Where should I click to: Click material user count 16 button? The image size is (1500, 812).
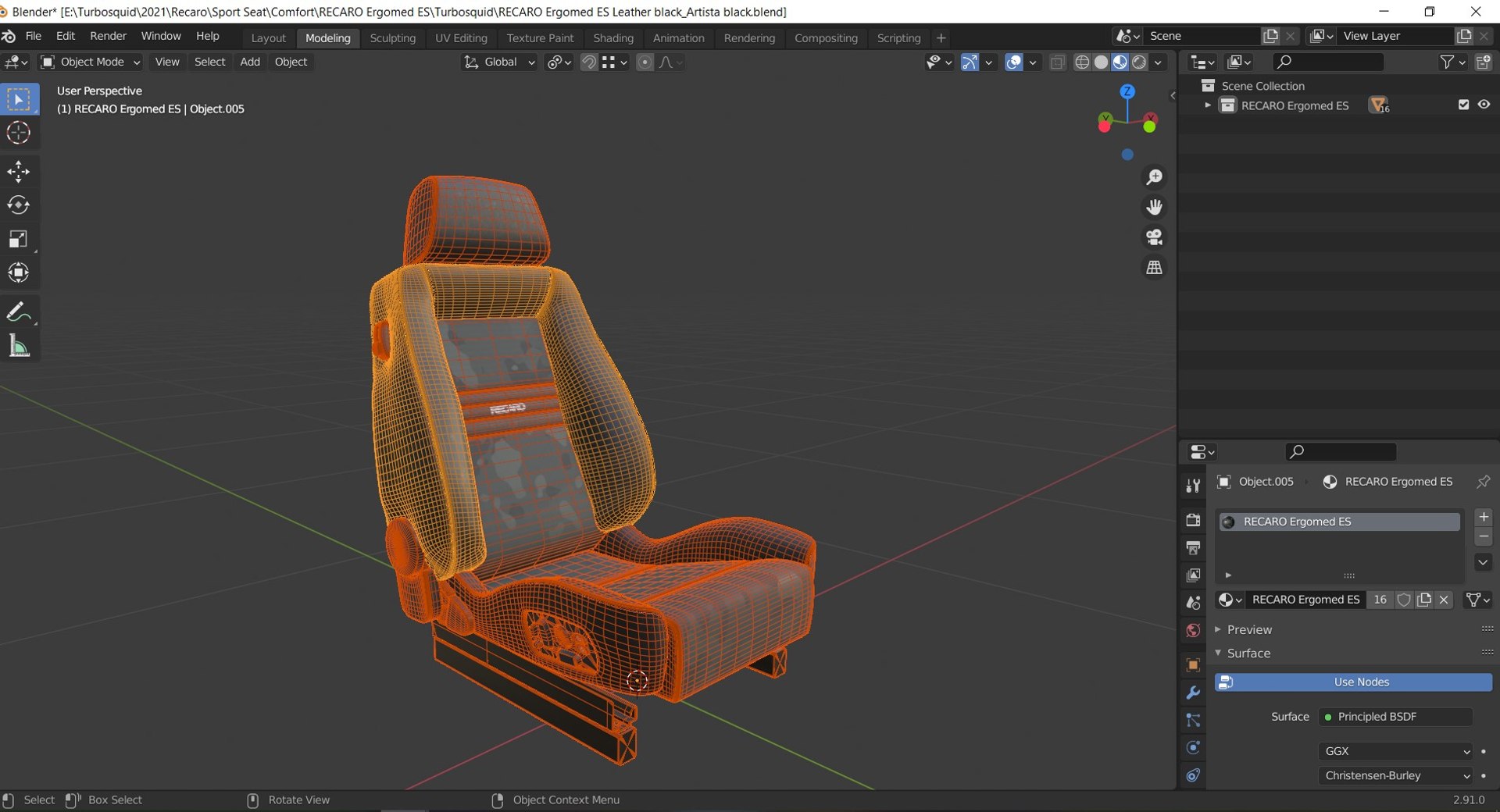pos(1380,600)
